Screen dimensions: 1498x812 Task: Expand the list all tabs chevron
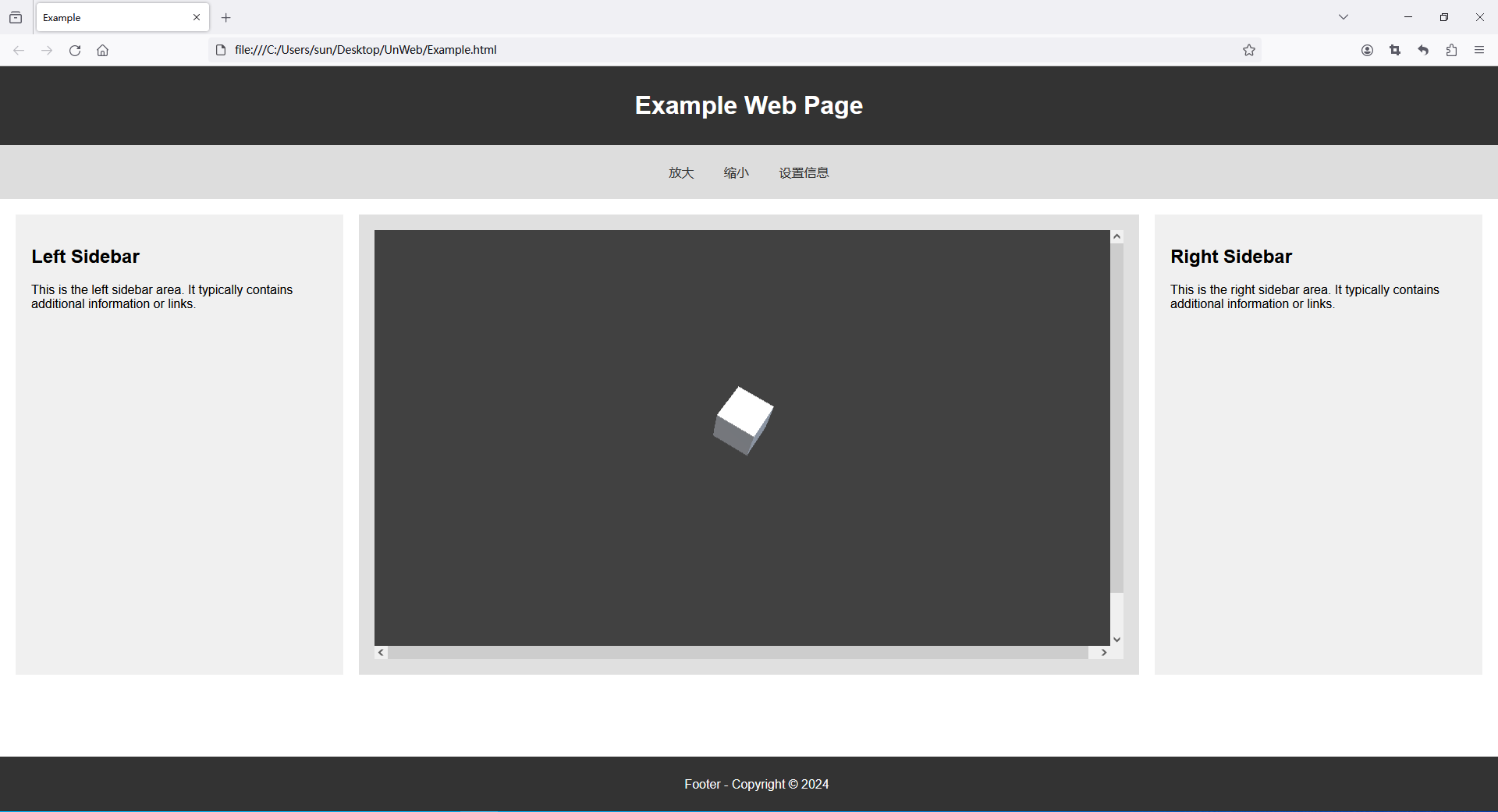pos(1344,17)
